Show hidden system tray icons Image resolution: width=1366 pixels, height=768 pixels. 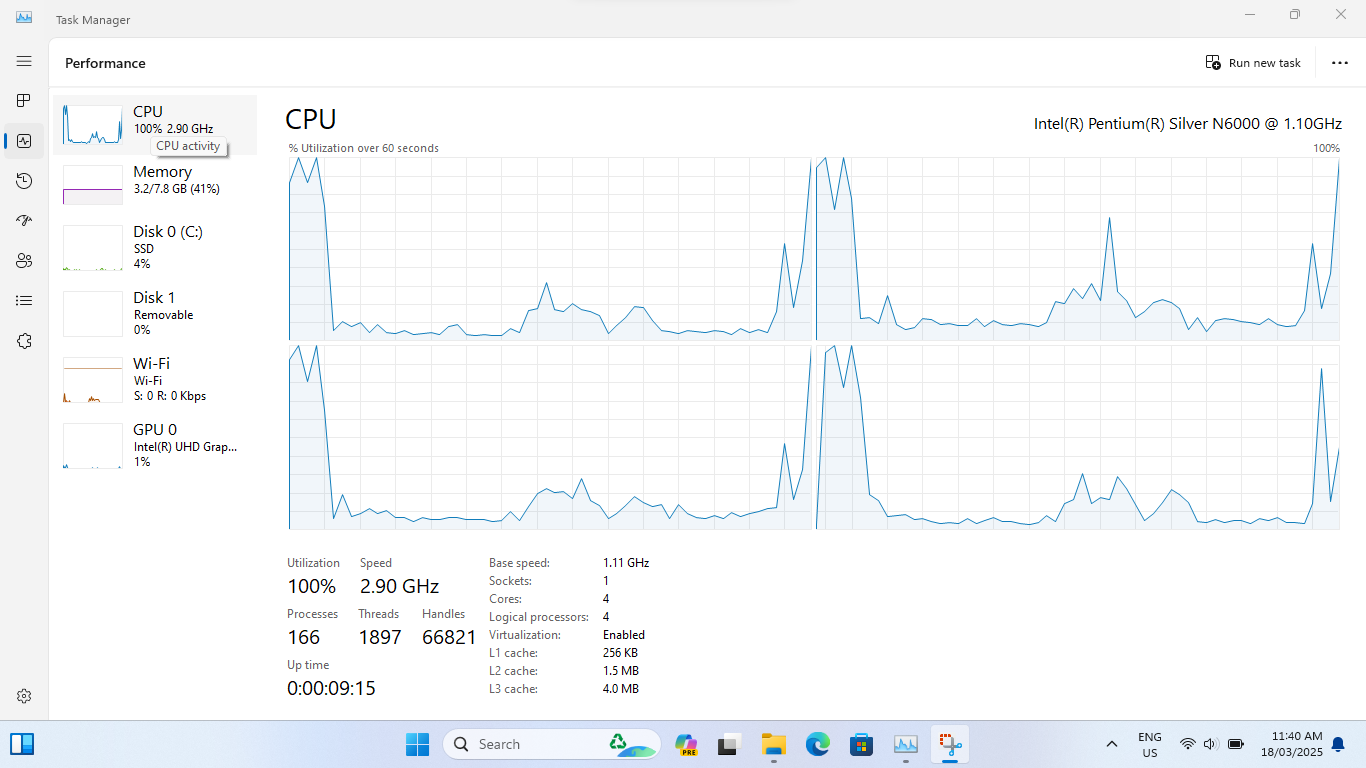1111,744
